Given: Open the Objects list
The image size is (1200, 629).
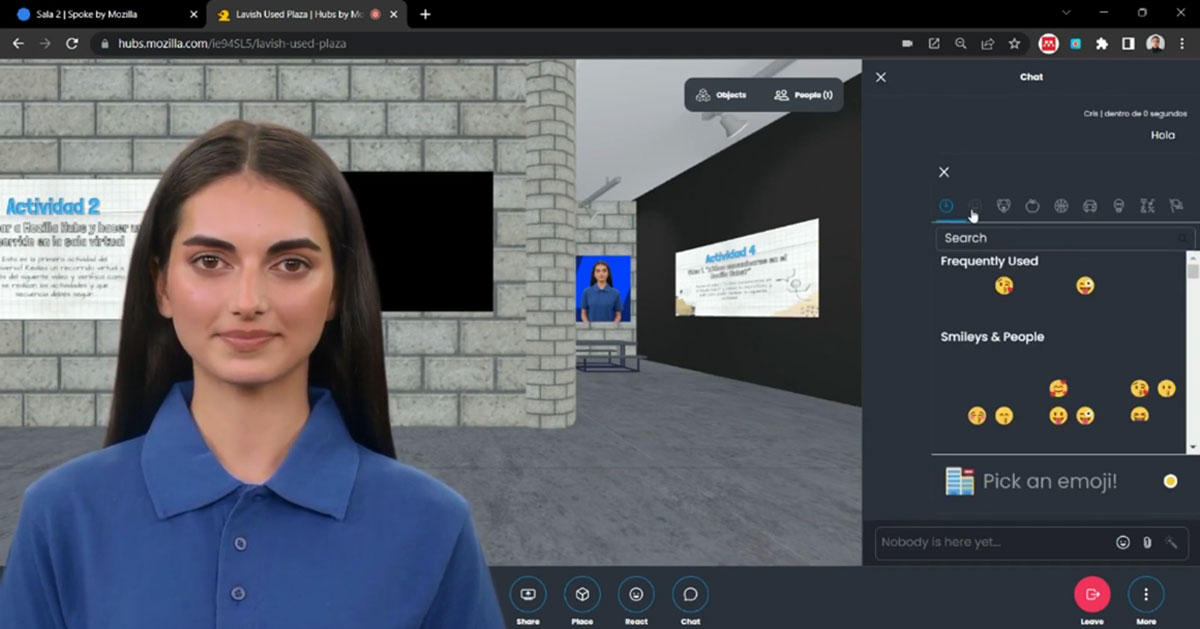Looking at the screenshot, I should pos(720,95).
